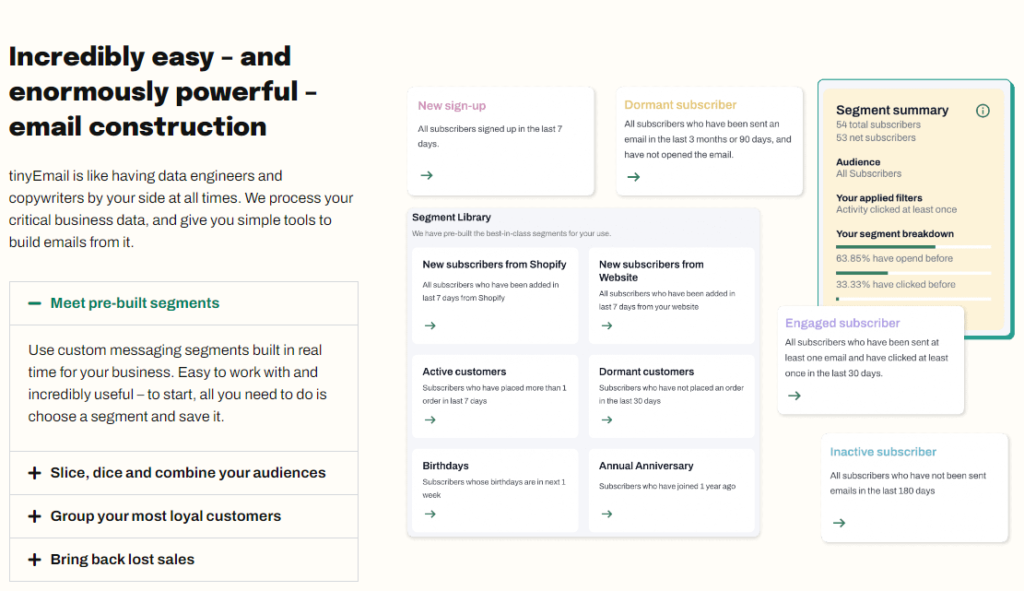Click the 'All Subscribers' audience value
The width and height of the screenshot is (1024, 591).
[869, 174]
